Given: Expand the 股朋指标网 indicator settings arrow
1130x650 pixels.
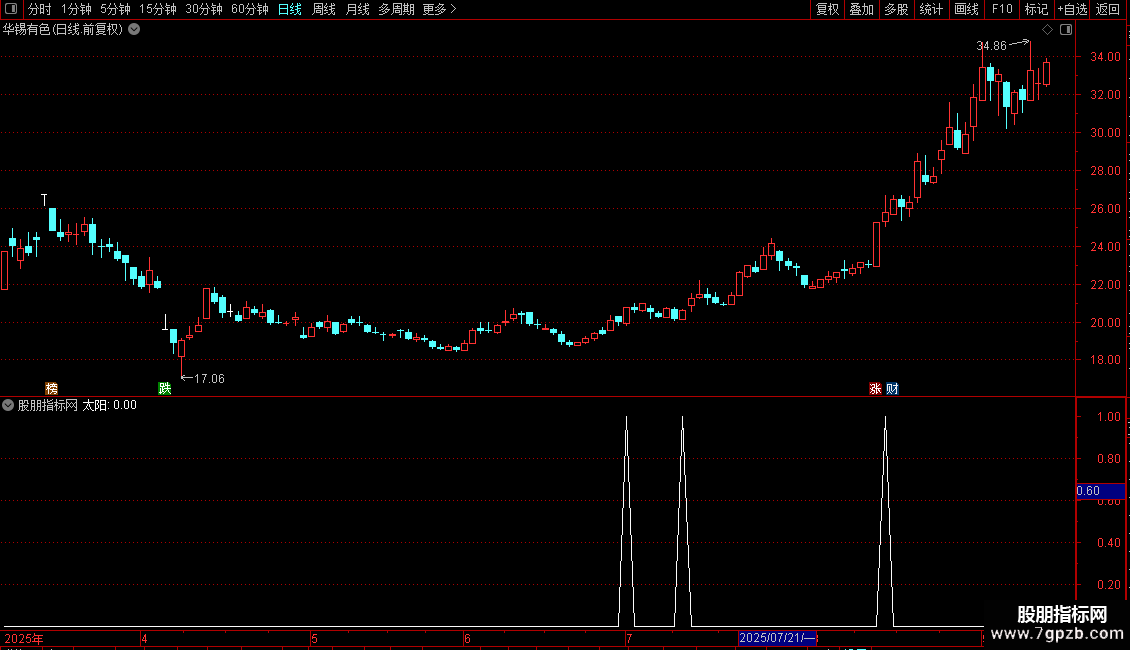Looking at the screenshot, I should (x=8, y=405).
